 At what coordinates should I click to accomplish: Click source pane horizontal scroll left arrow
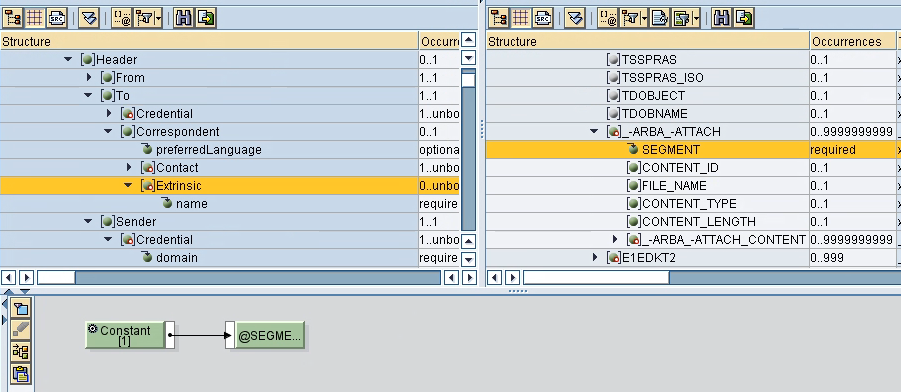click(9, 278)
